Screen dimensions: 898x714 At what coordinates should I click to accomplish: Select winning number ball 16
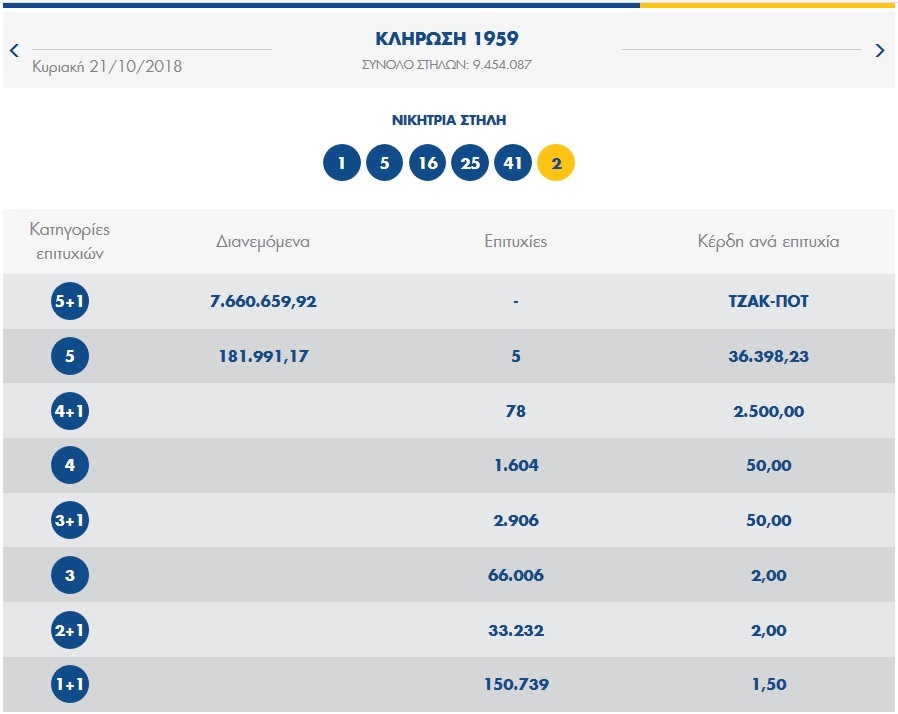click(x=427, y=162)
